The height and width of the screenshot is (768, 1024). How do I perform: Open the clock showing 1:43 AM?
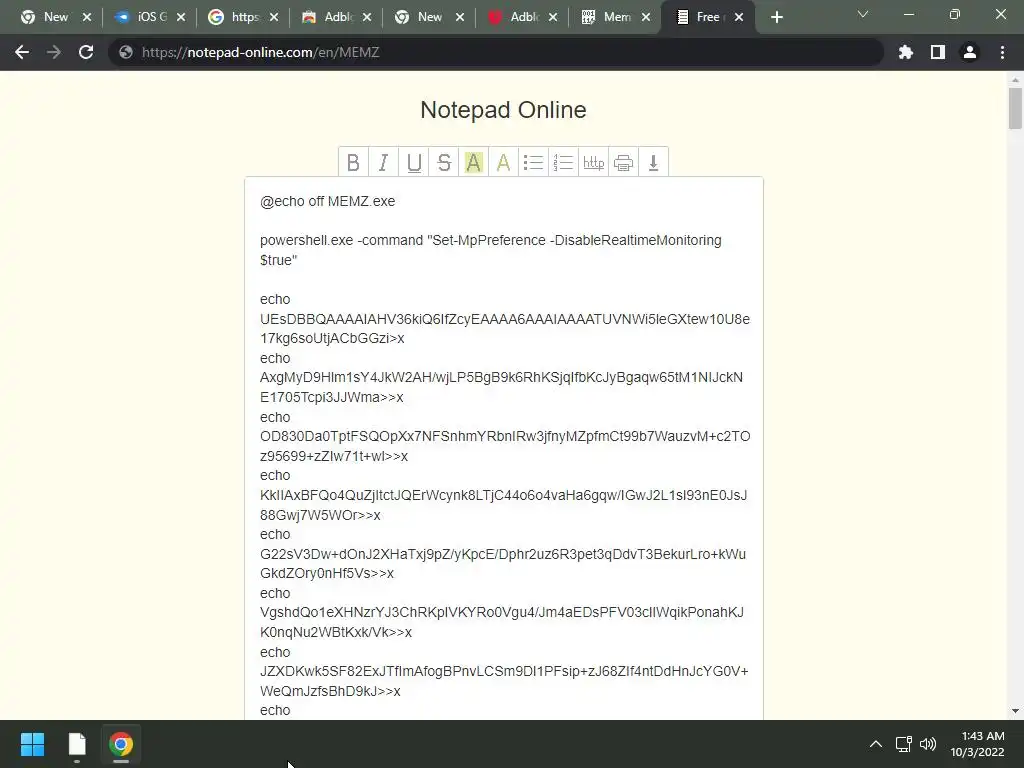click(977, 744)
